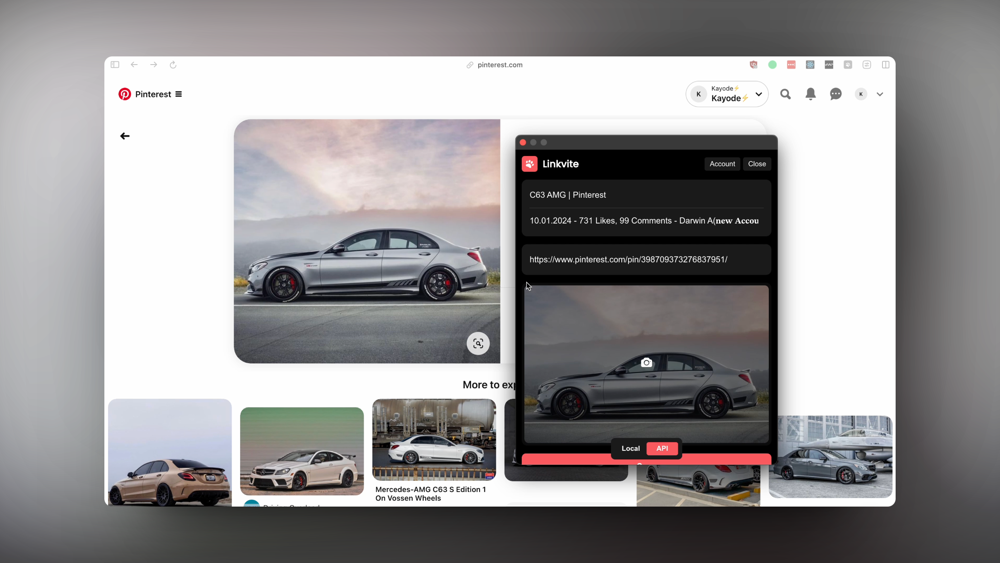
Task: Open Pinterest messages chat bubble
Action: click(x=835, y=94)
